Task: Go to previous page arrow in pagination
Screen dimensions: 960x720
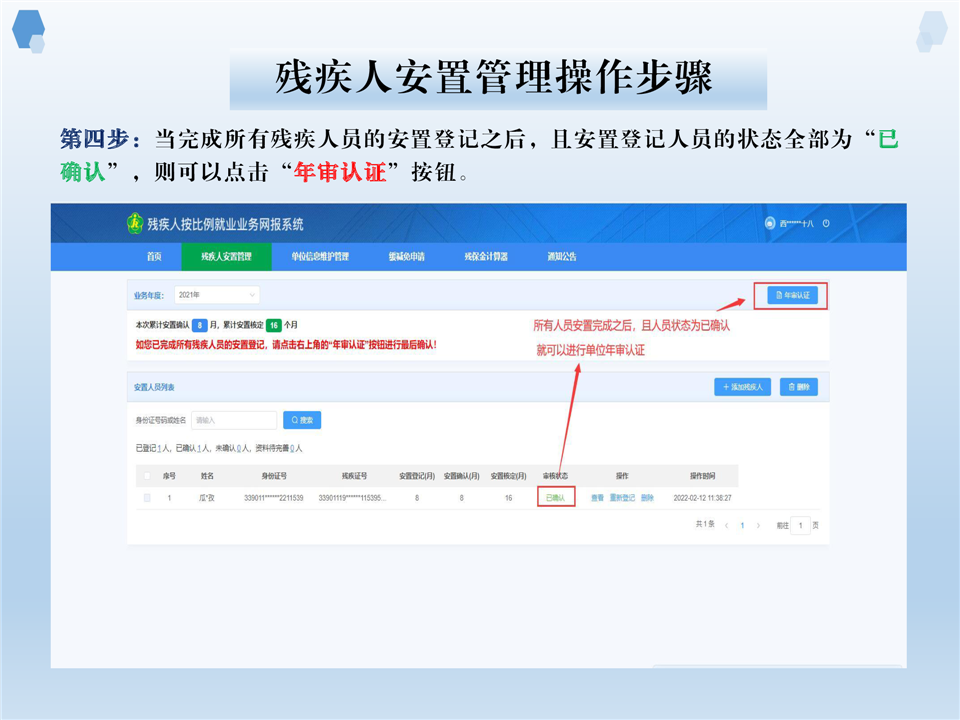Action: (x=726, y=525)
